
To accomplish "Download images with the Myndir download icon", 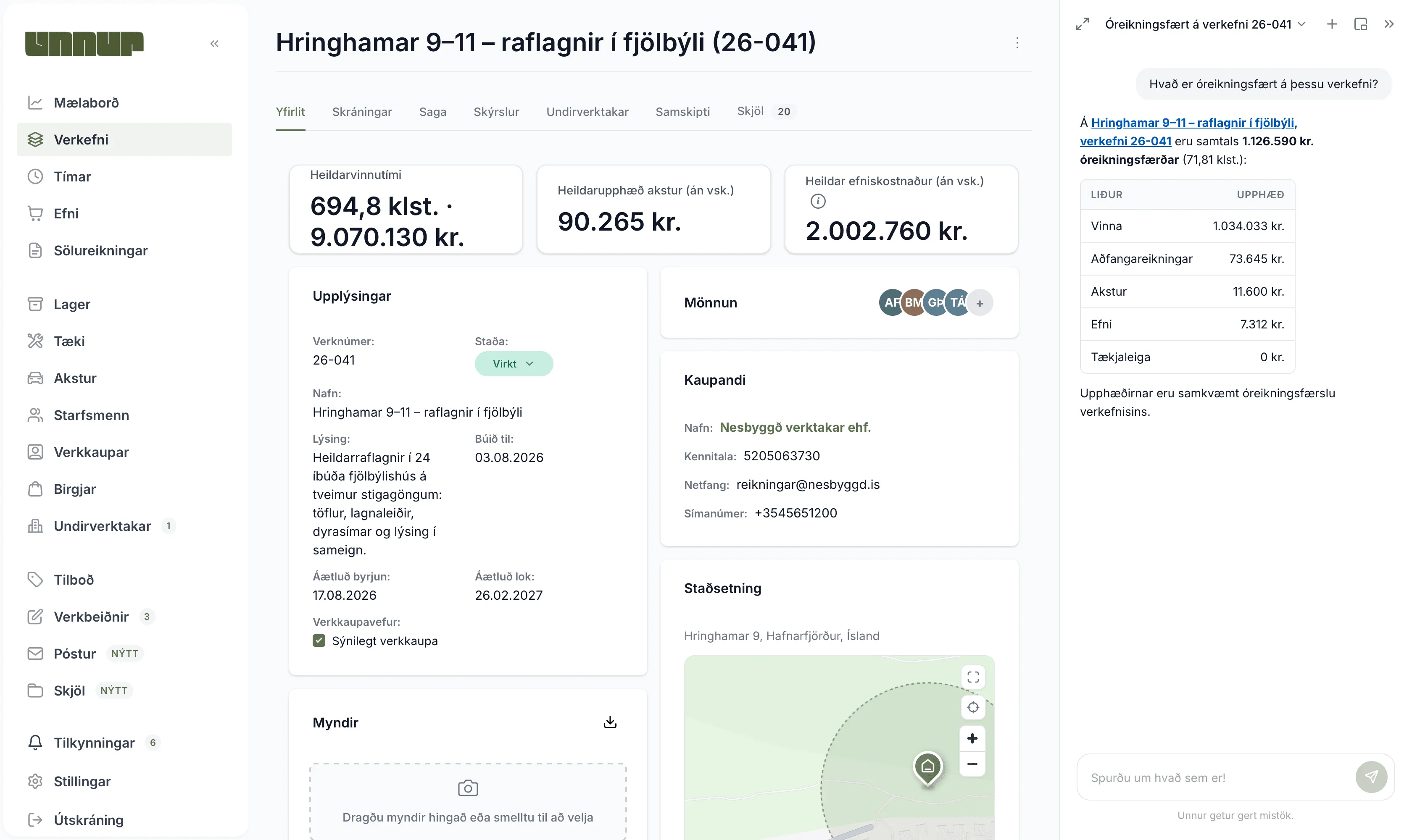I will (609, 722).
